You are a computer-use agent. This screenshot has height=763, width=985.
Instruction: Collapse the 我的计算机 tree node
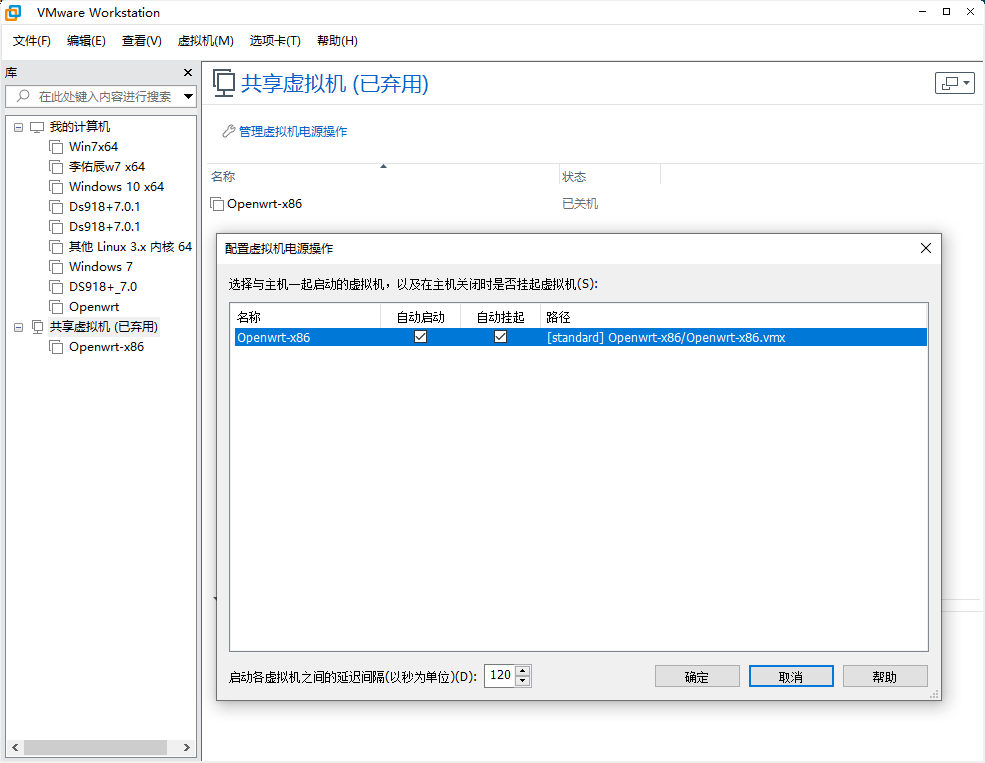pos(19,127)
